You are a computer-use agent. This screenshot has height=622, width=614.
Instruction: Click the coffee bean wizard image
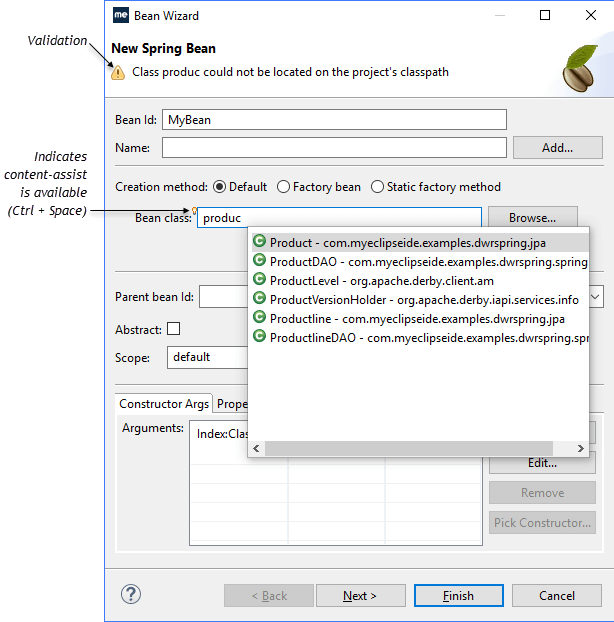pos(580,68)
